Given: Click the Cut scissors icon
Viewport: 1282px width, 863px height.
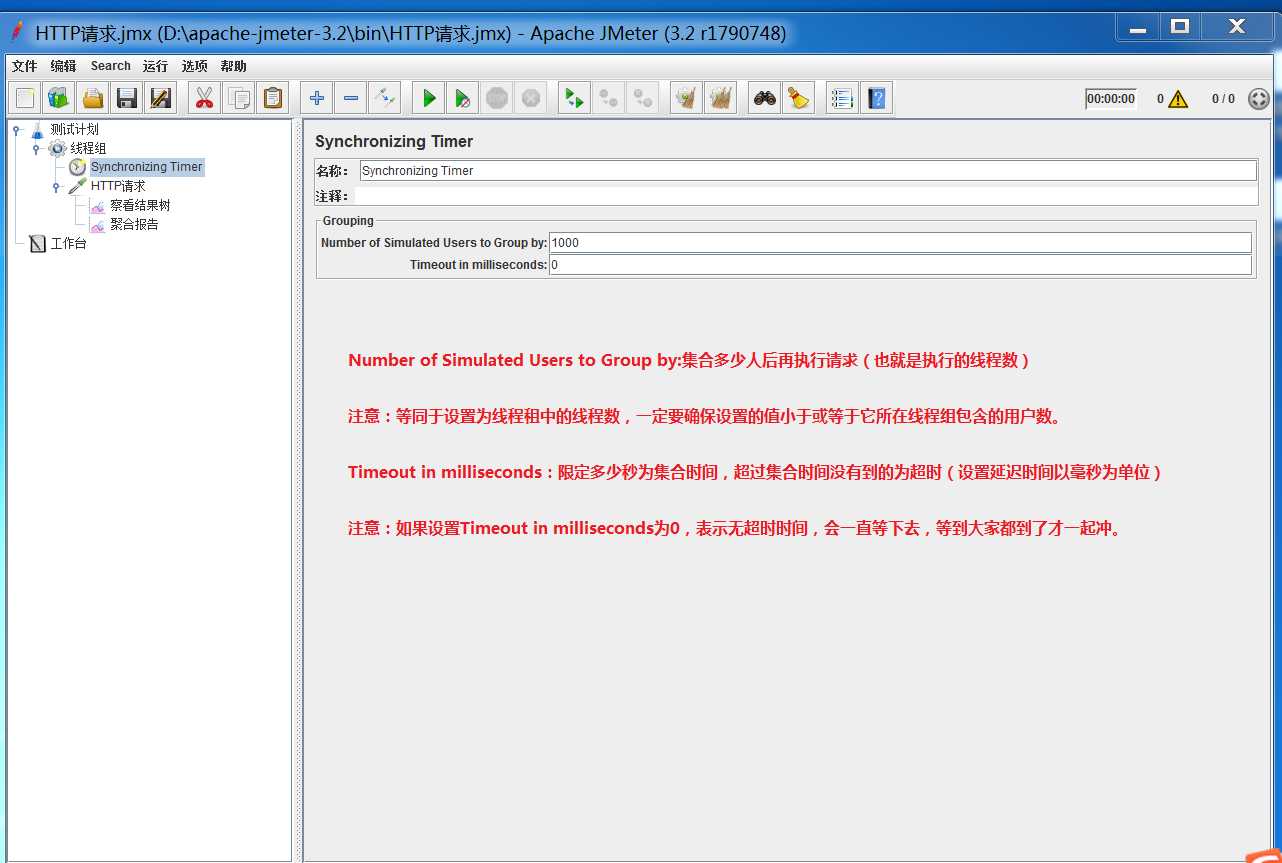Looking at the screenshot, I should coord(204,98).
